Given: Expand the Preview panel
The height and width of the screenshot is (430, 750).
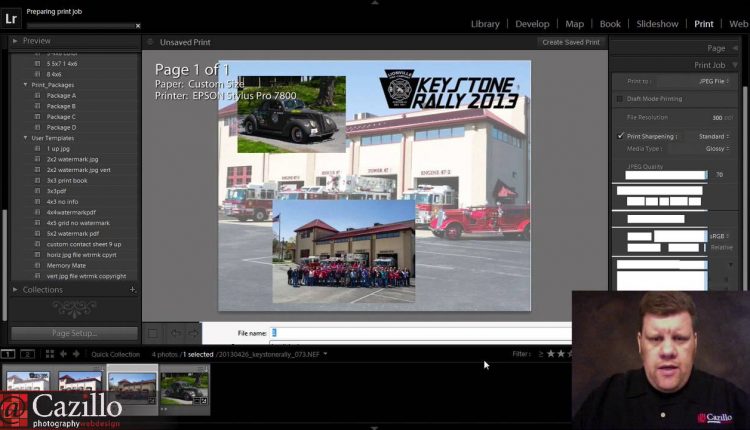Looking at the screenshot, I should pos(15,41).
